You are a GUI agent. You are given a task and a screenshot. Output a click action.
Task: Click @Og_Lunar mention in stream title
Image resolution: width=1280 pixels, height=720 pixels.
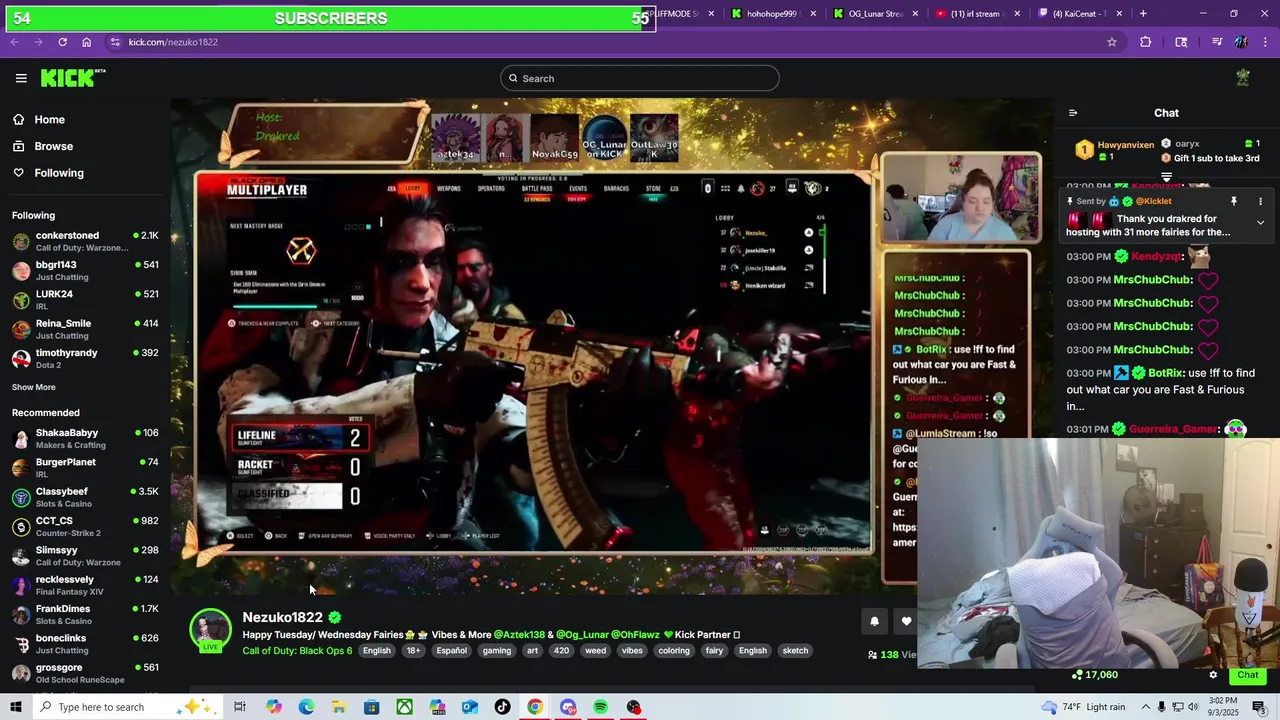coord(582,635)
